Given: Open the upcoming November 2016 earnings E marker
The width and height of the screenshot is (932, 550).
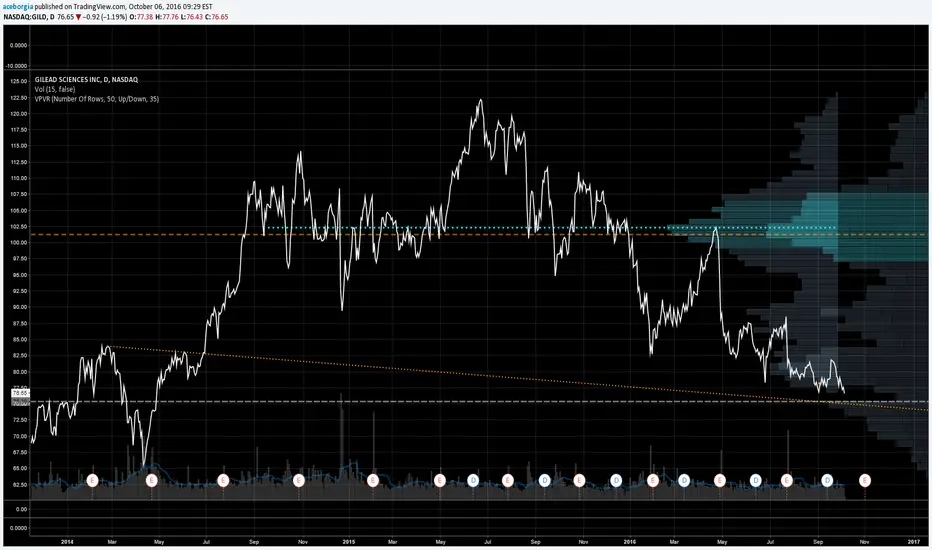Looking at the screenshot, I should (x=865, y=480).
